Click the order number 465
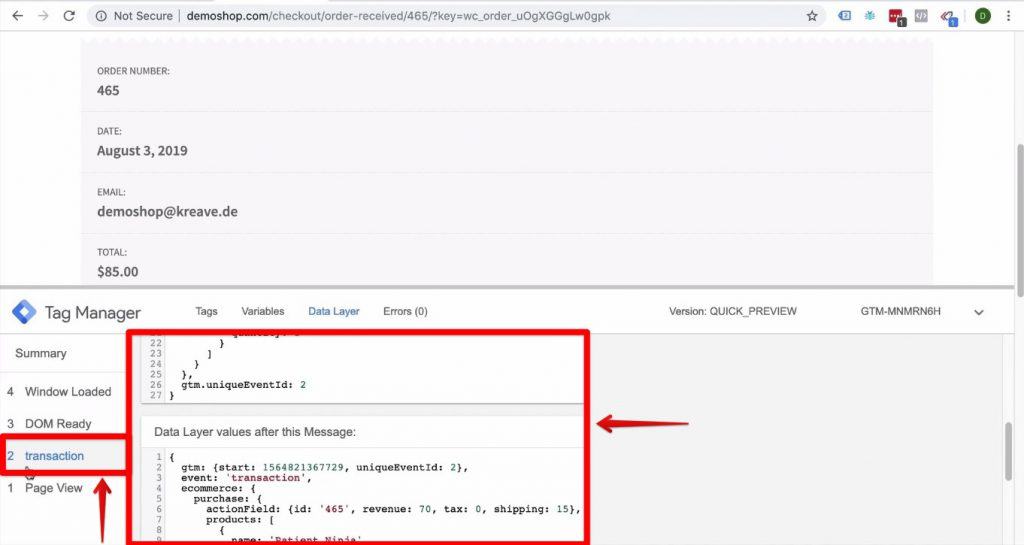Screen dimensions: 1024x545 click(x=108, y=91)
